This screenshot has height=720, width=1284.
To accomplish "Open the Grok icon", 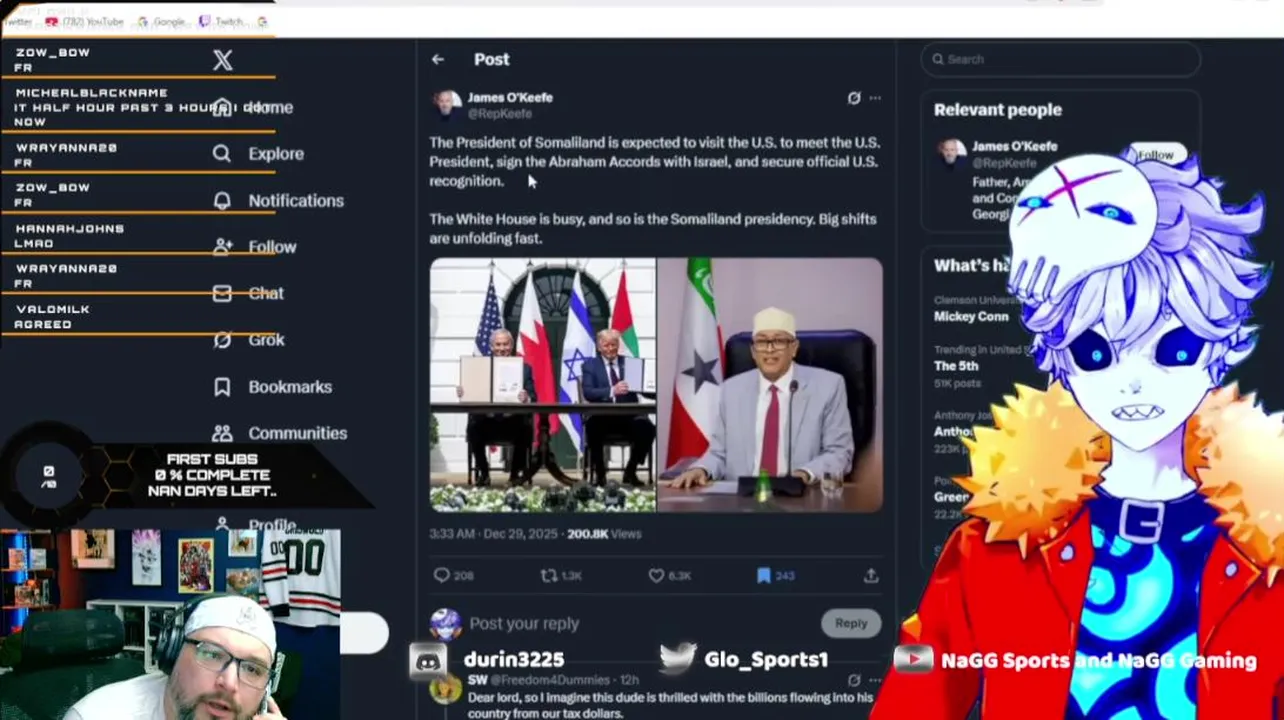I will coord(222,340).
